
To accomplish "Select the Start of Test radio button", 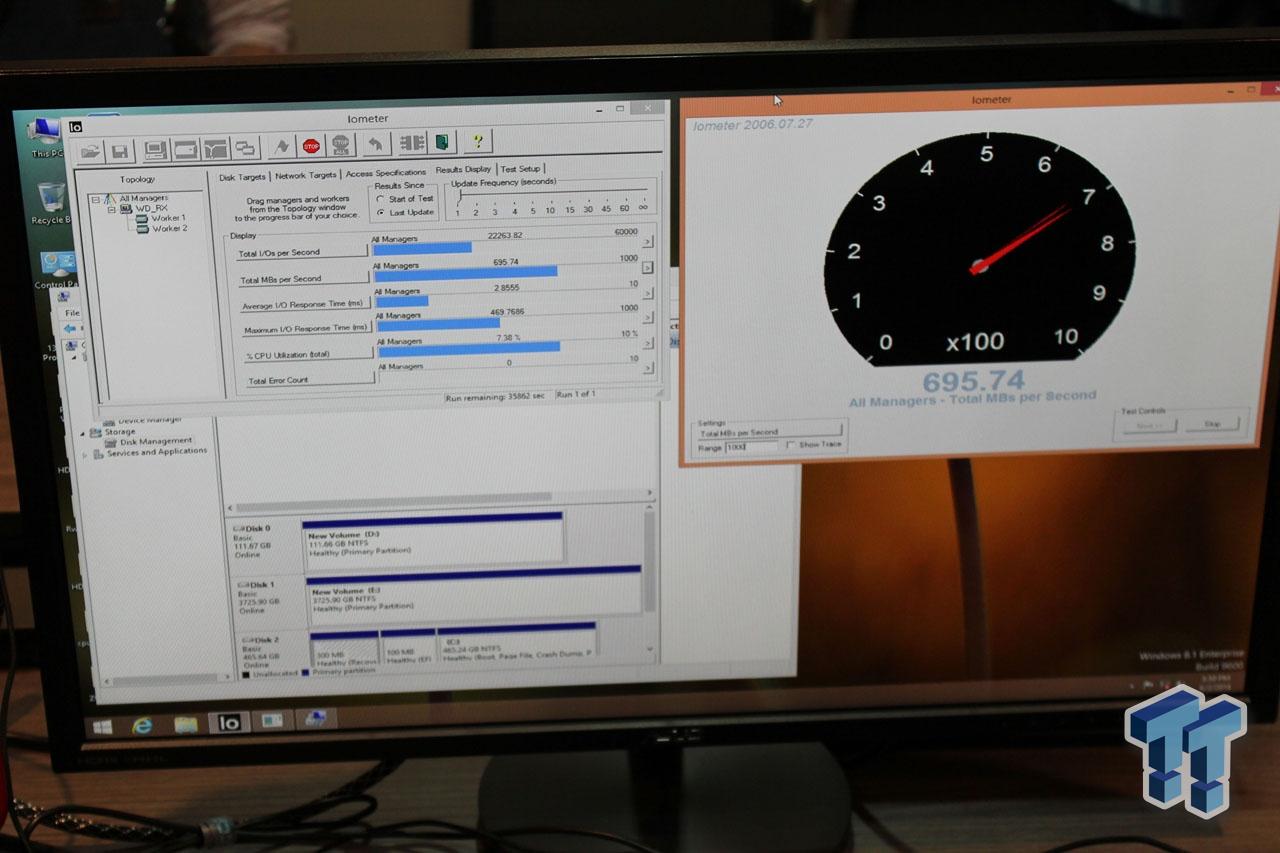I will pyautogui.click(x=381, y=197).
